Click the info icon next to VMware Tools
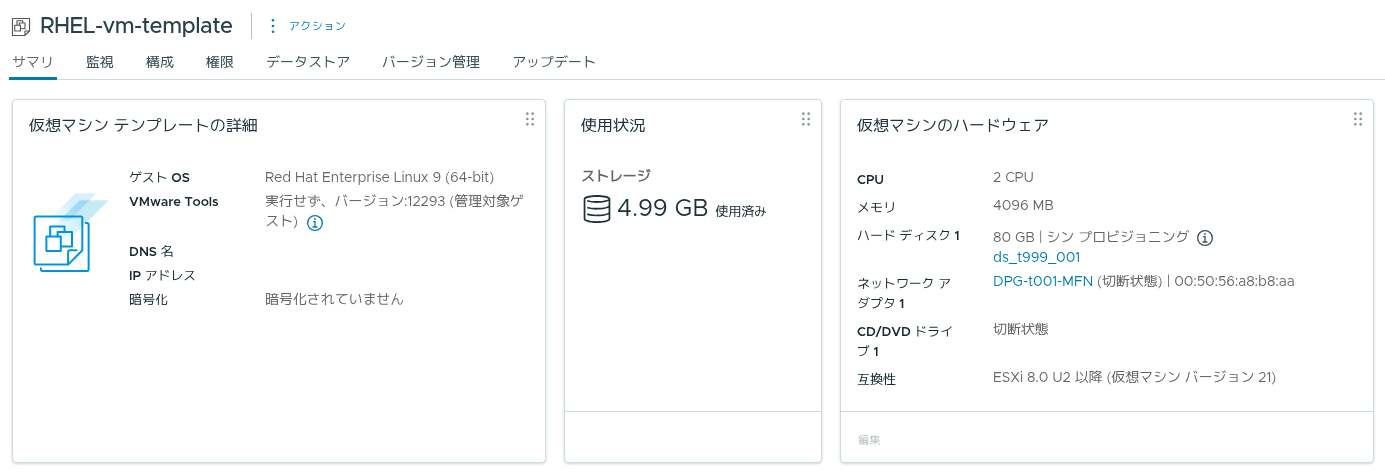 [x=315, y=222]
